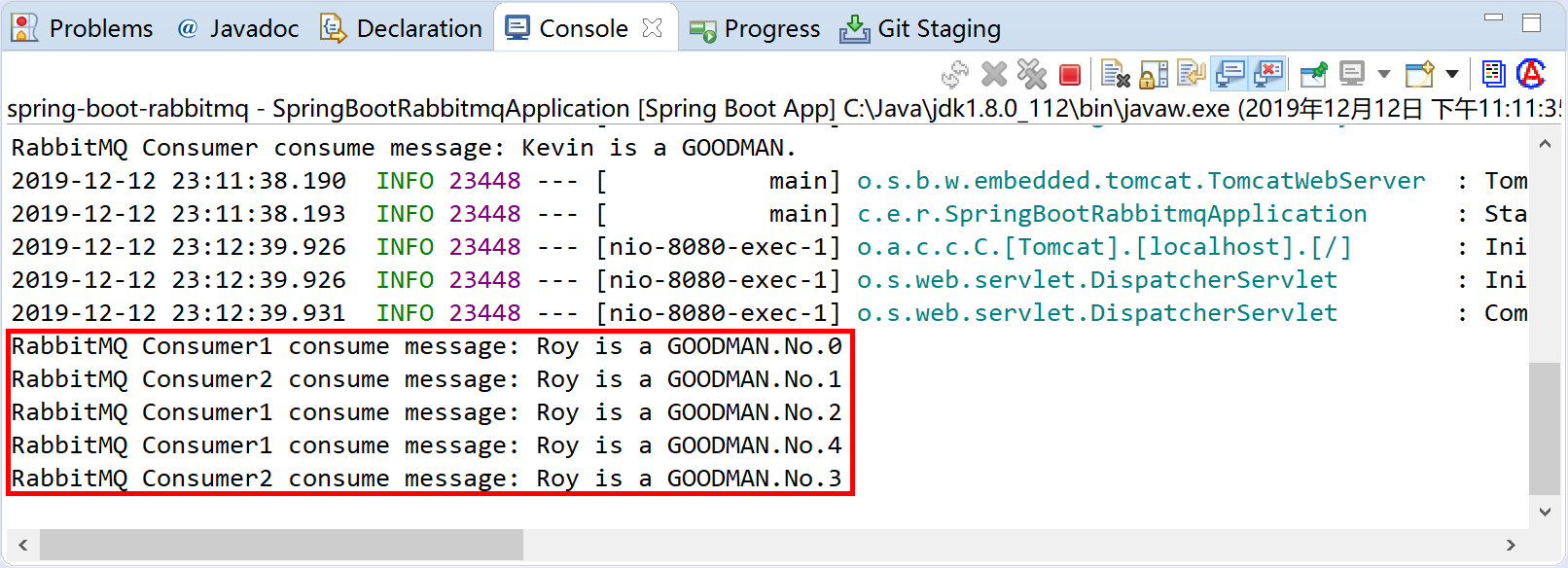Image resolution: width=1568 pixels, height=568 pixels.
Task: Toggle Scroll Lock in the console toolbar
Action: pos(1153,74)
